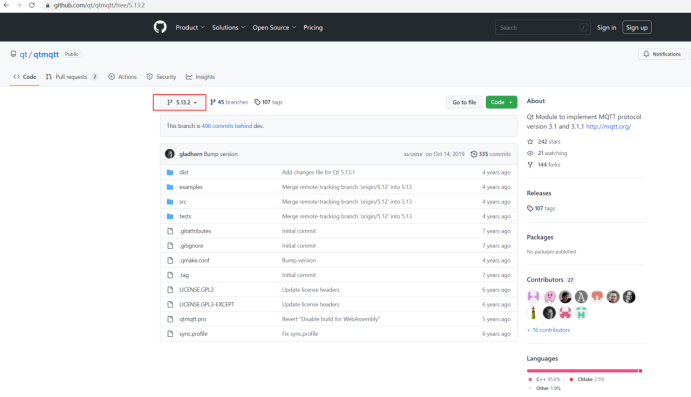691x397 pixels.
Task: Click the src folder icon
Action: pos(170,202)
